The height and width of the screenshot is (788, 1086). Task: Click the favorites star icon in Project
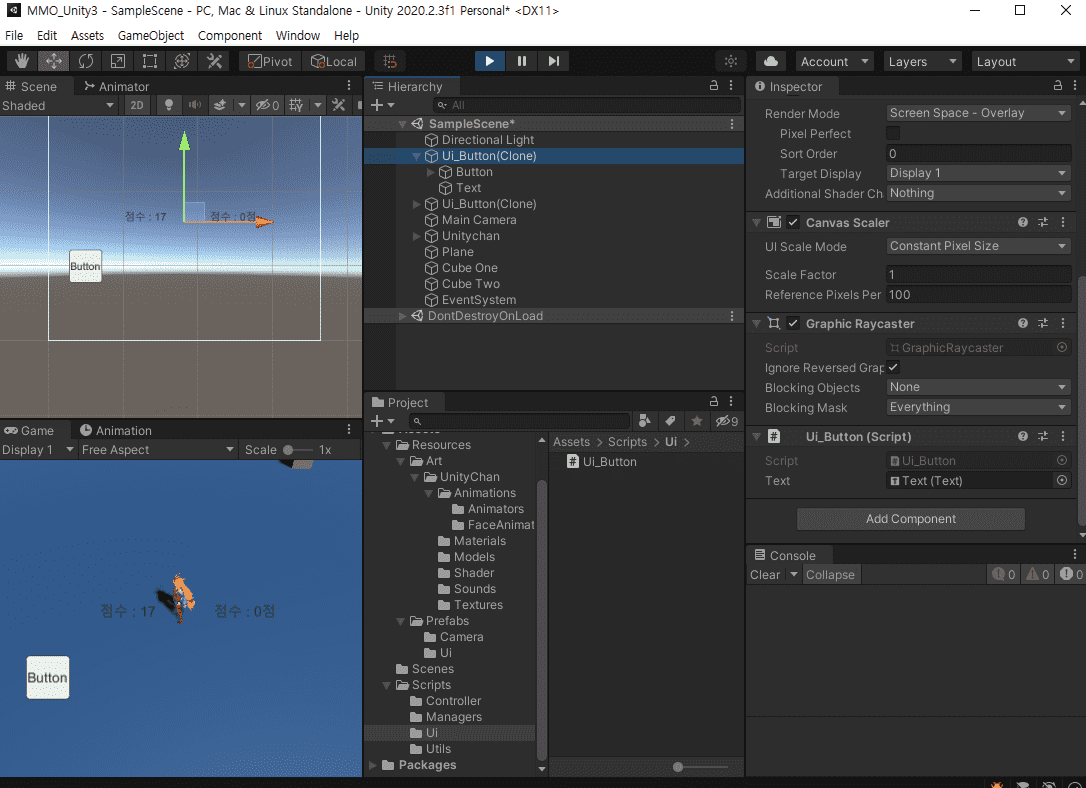pos(697,420)
